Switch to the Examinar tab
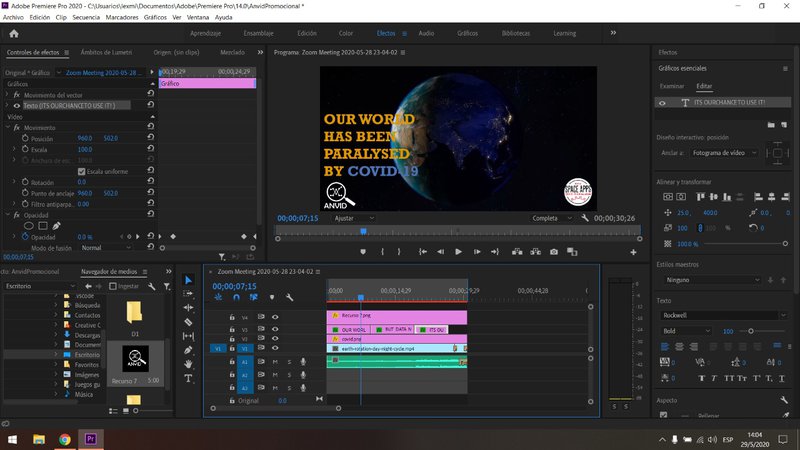Image resolution: width=800 pixels, height=450 pixels. tap(671, 86)
